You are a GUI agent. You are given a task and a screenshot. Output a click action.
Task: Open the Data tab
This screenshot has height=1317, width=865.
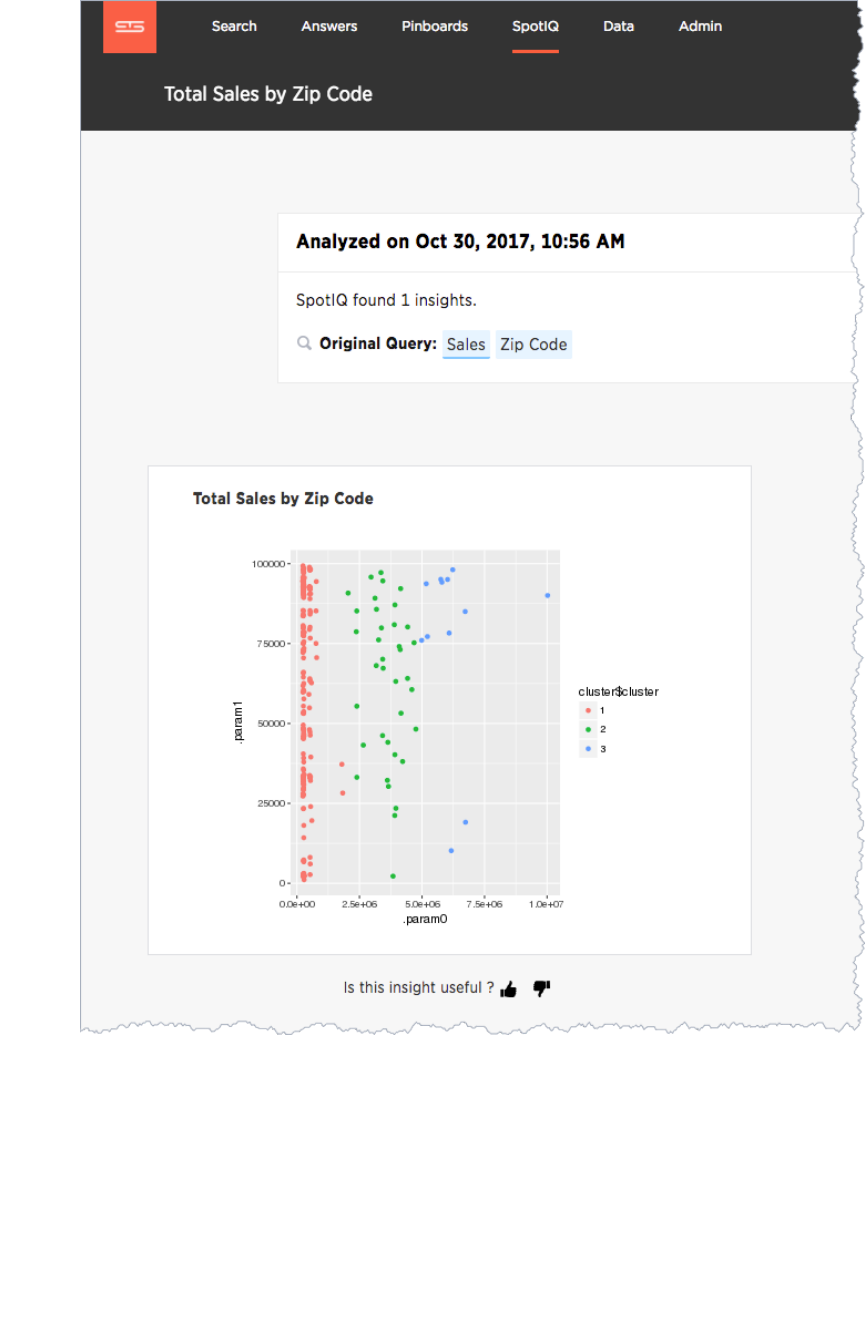(x=619, y=26)
